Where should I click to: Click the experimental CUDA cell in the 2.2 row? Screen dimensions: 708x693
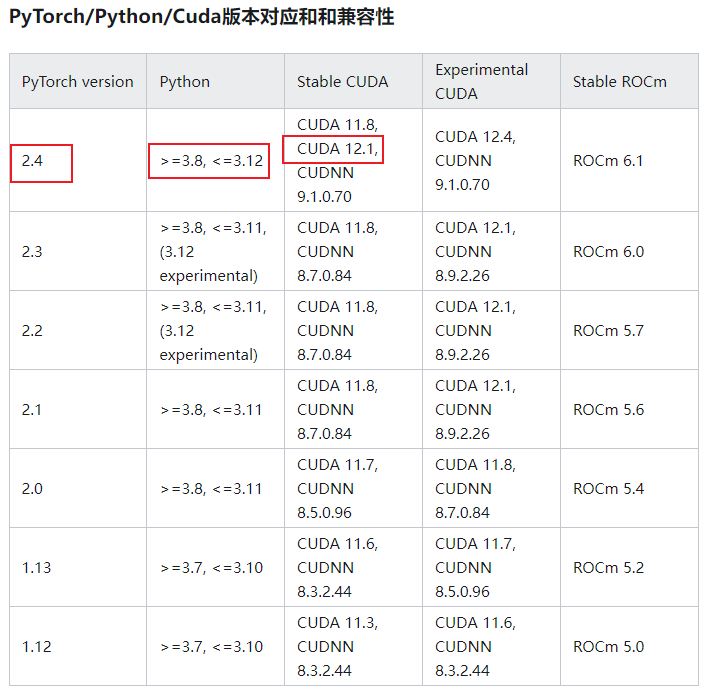click(x=491, y=330)
